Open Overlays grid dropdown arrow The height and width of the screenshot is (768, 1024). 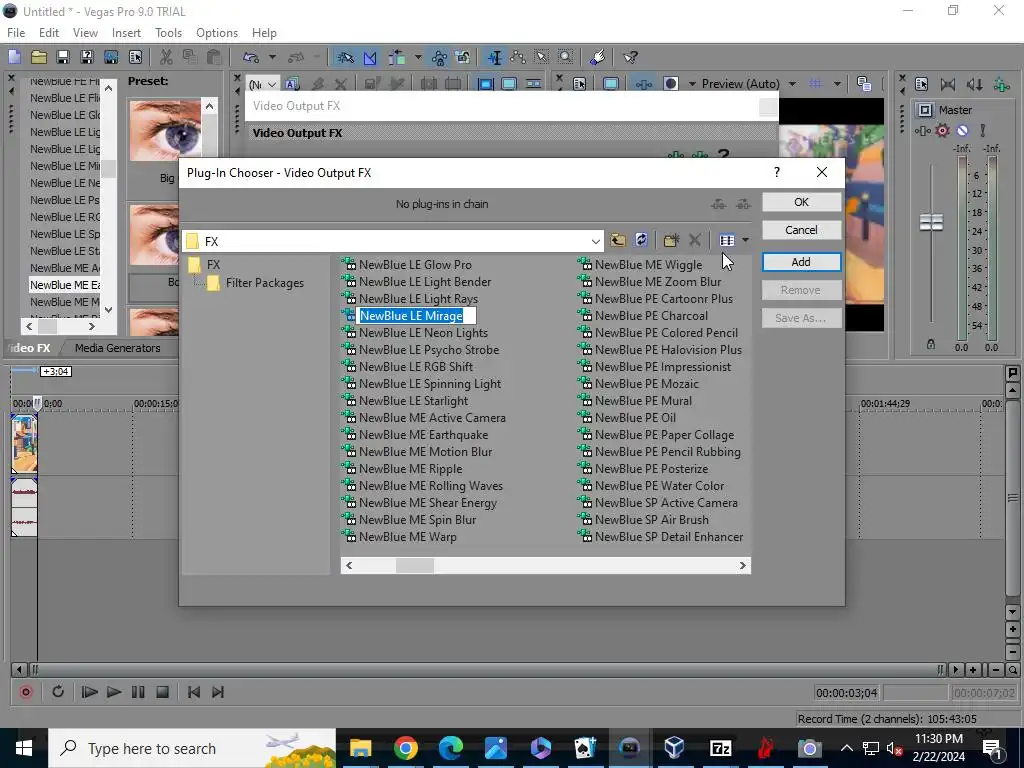click(x=837, y=84)
